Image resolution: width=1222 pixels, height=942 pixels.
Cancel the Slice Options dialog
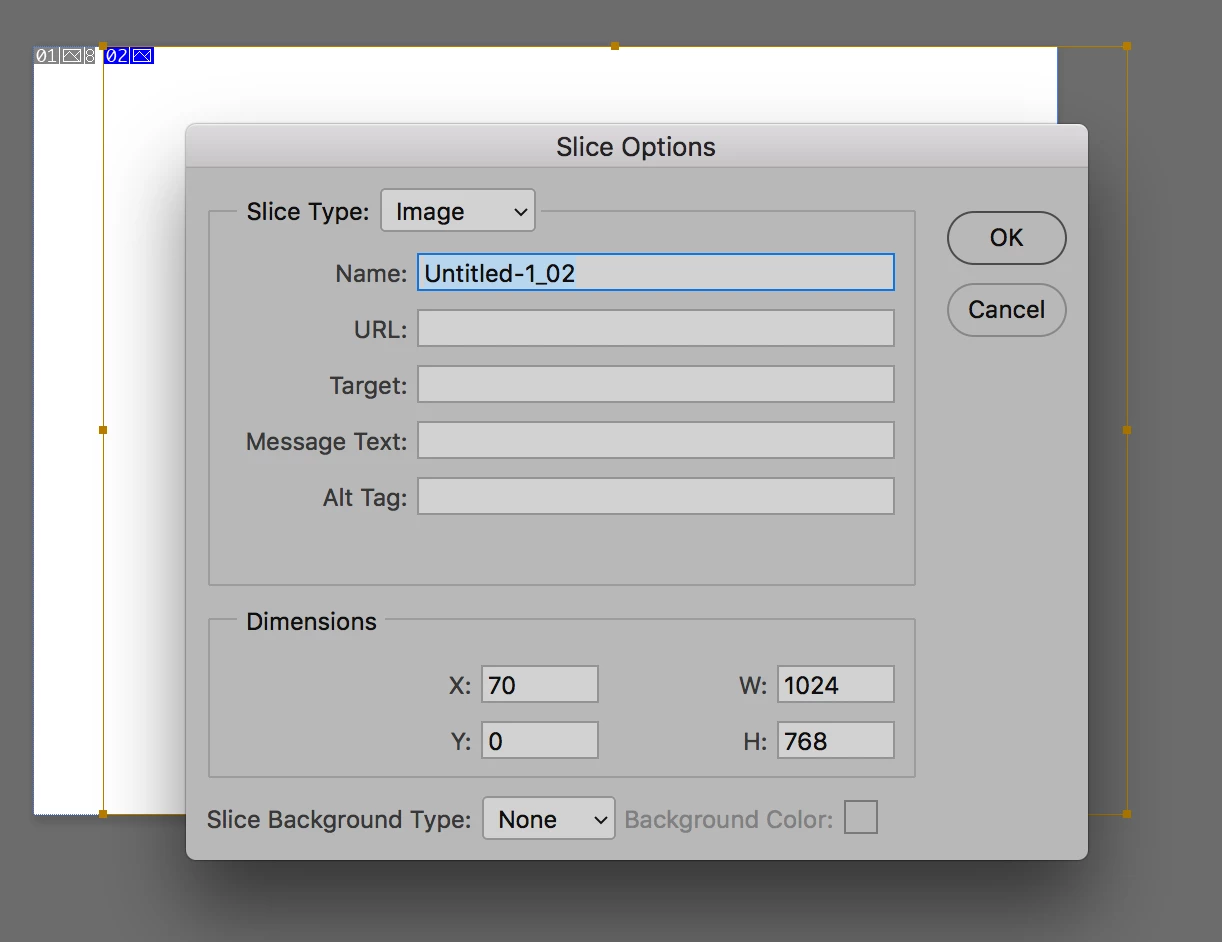1006,310
